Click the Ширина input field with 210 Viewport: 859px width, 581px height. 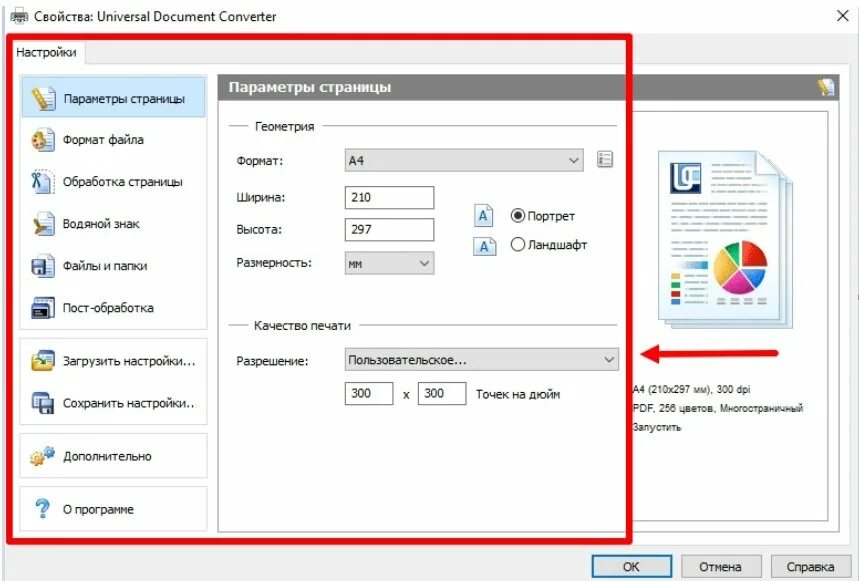tap(390, 198)
